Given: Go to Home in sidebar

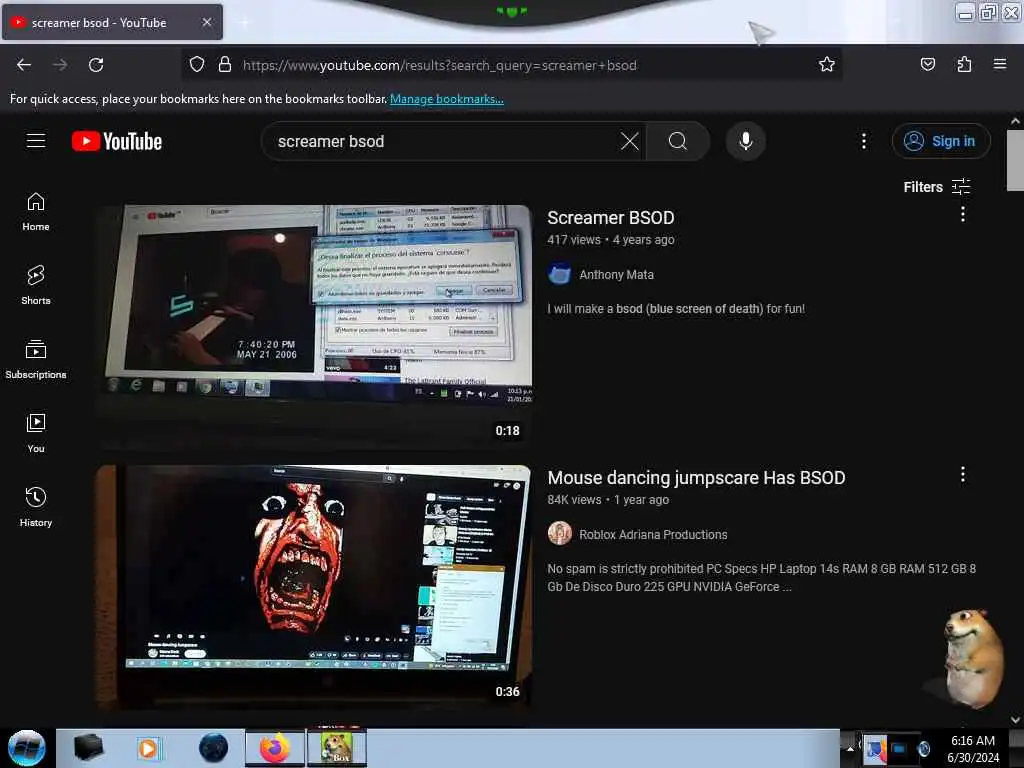Looking at the screenshot, I should pyautogui.click(x=36, y=212).
